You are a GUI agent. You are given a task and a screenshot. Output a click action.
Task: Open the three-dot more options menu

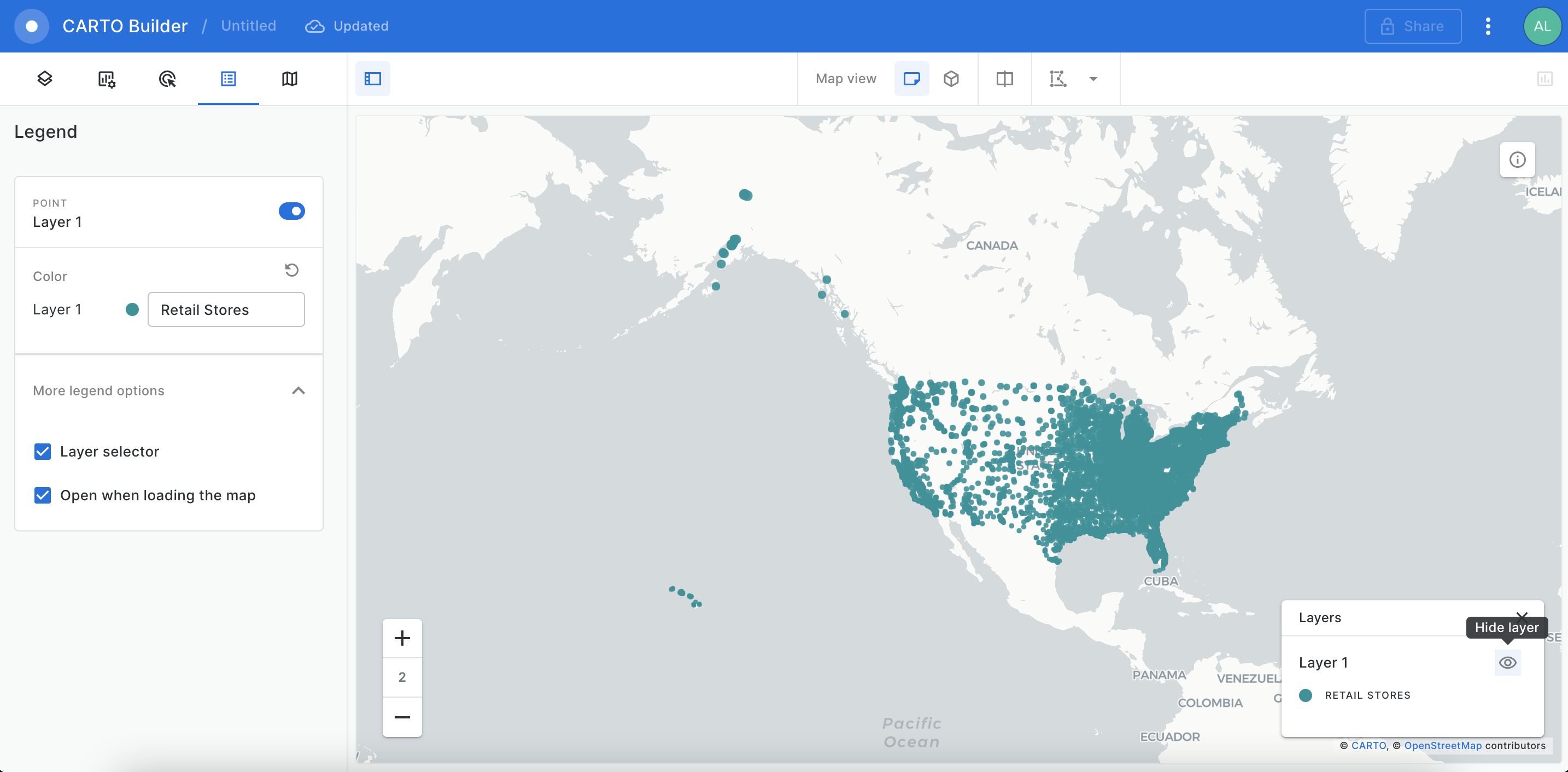tap(1488, 26)
